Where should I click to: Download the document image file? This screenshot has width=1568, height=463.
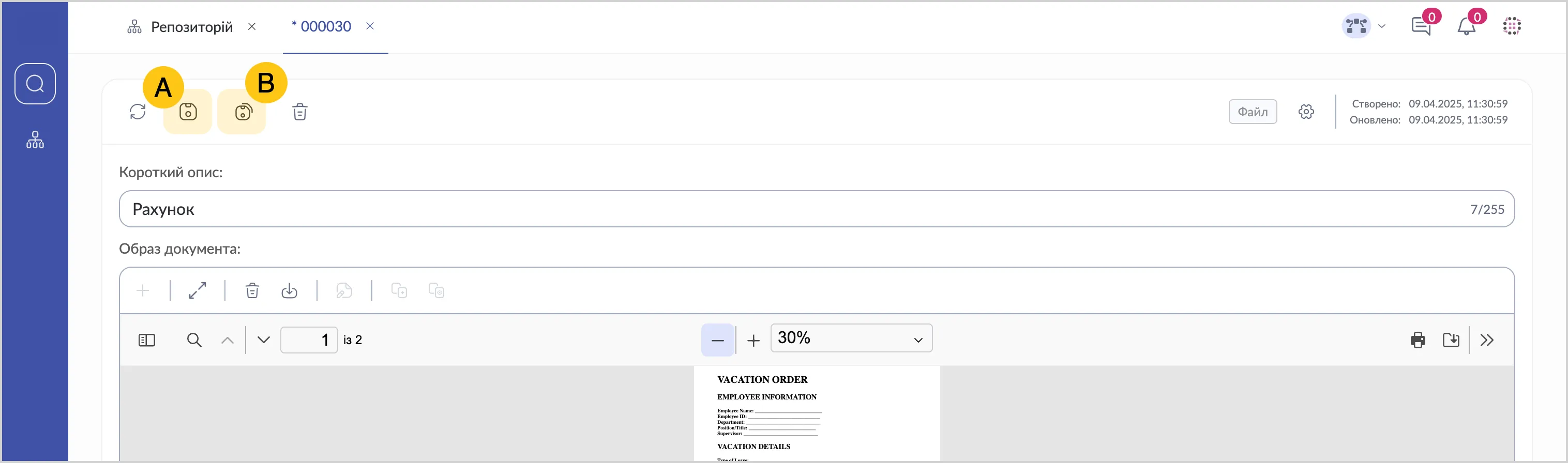289,291
